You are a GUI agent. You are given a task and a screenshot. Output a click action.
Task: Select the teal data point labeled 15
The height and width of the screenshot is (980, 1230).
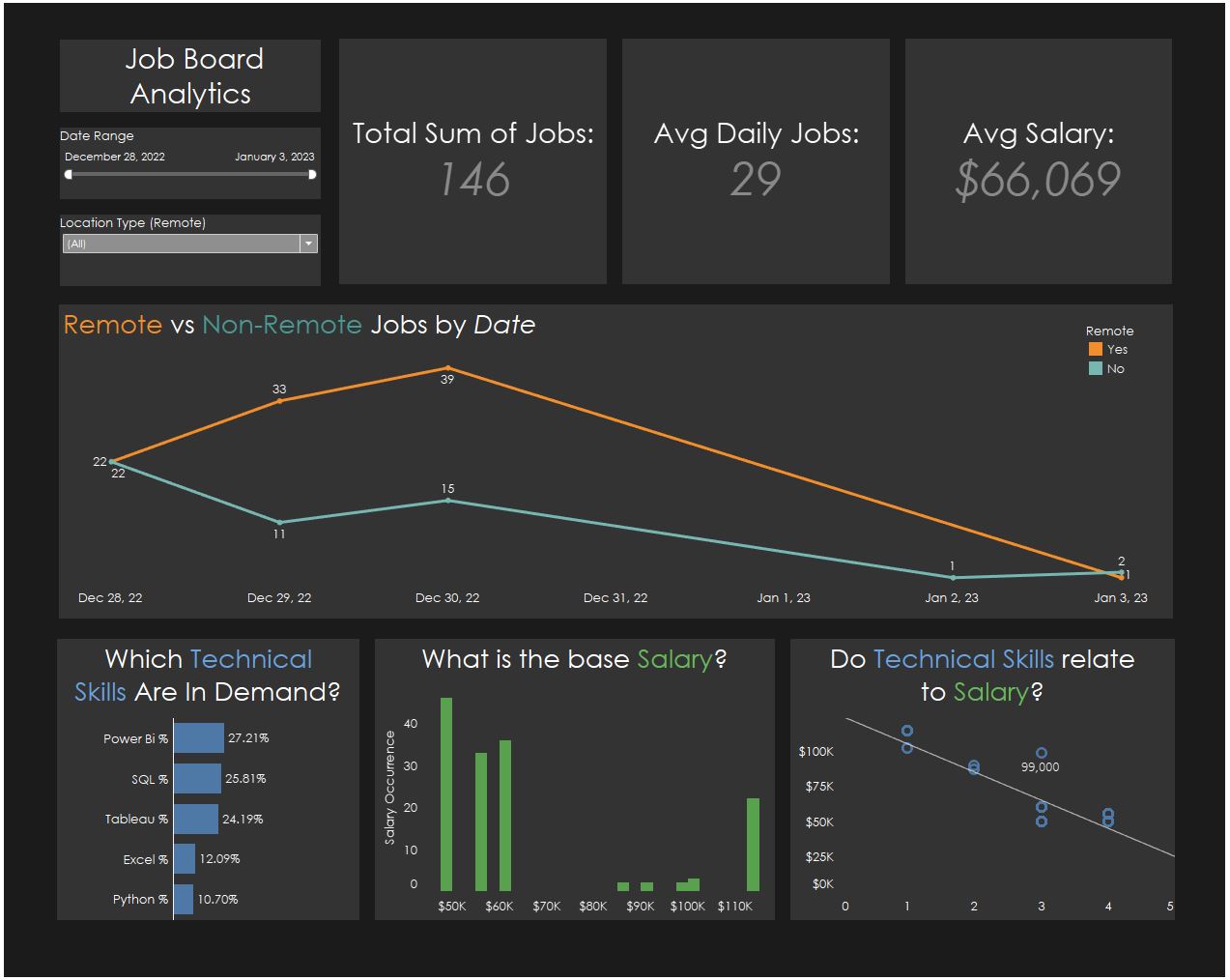coord(448,500)
